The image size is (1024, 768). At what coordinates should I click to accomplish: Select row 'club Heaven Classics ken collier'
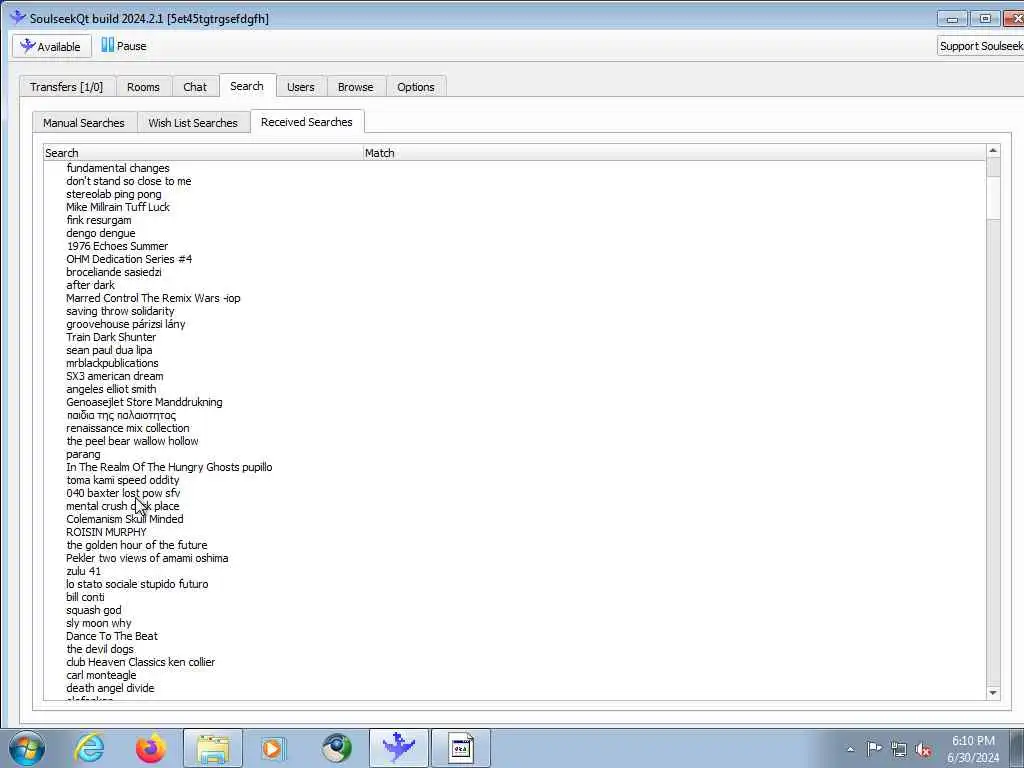tap(514, 662)
